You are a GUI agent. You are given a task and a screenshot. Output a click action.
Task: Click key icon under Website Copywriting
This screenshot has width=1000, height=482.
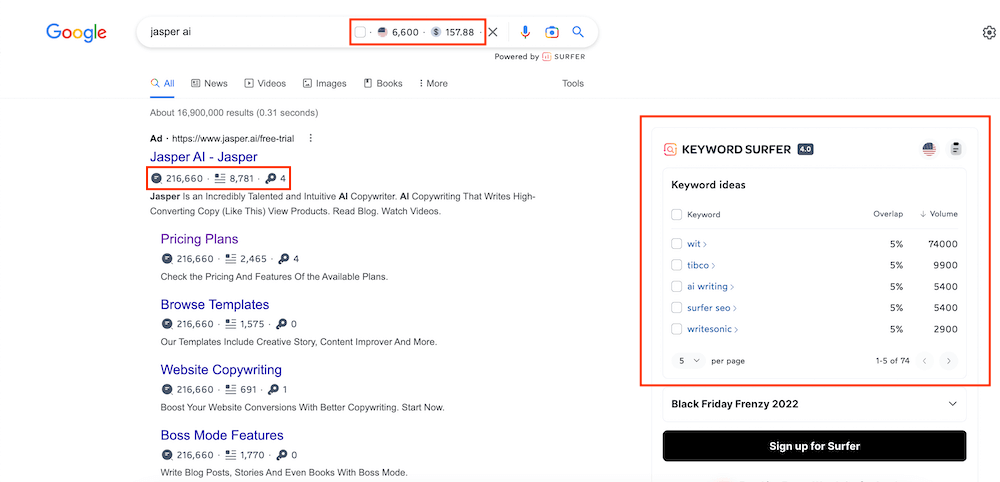tap(273, 390)
